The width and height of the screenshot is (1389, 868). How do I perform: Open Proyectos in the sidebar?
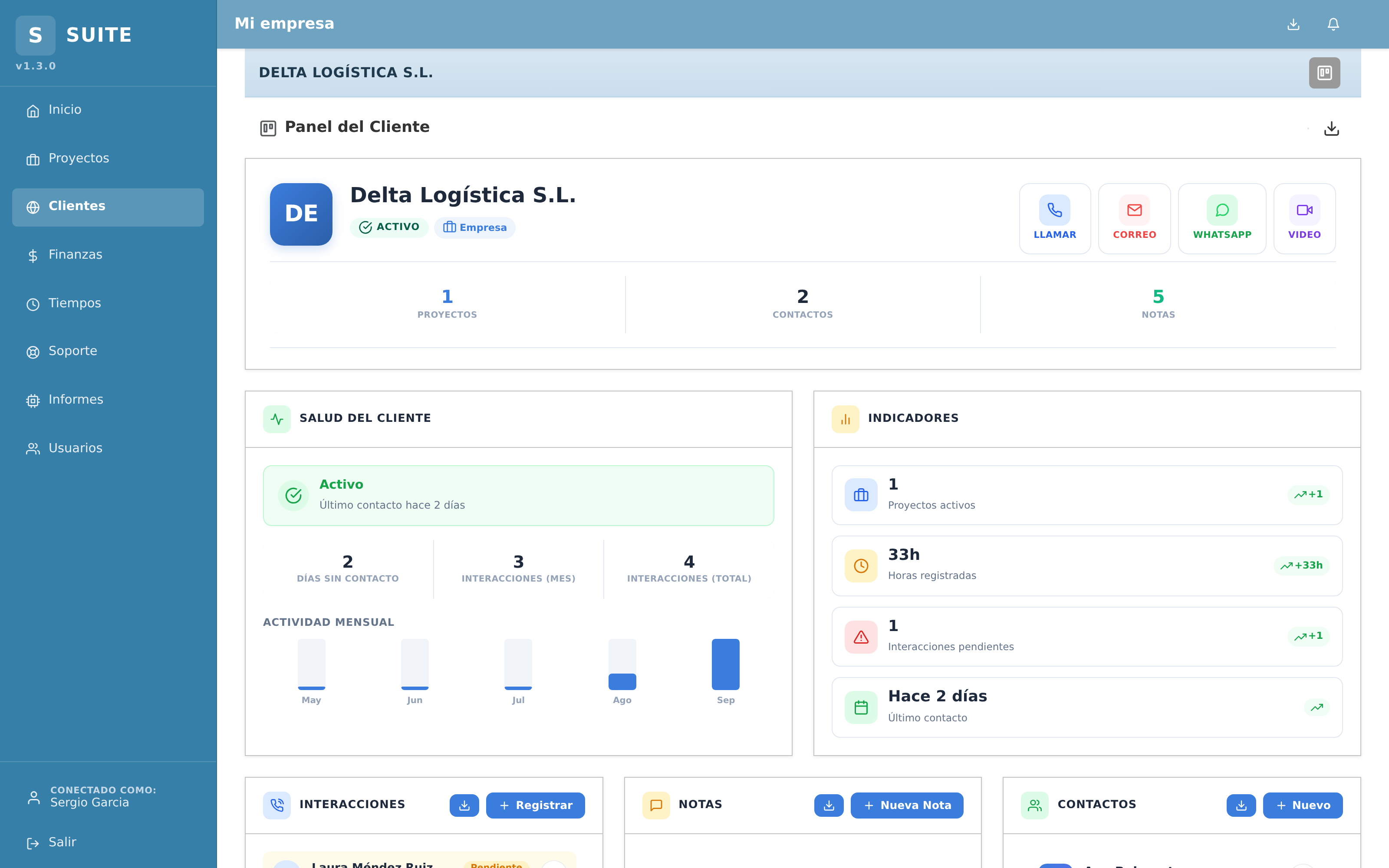tap(108, 158)
